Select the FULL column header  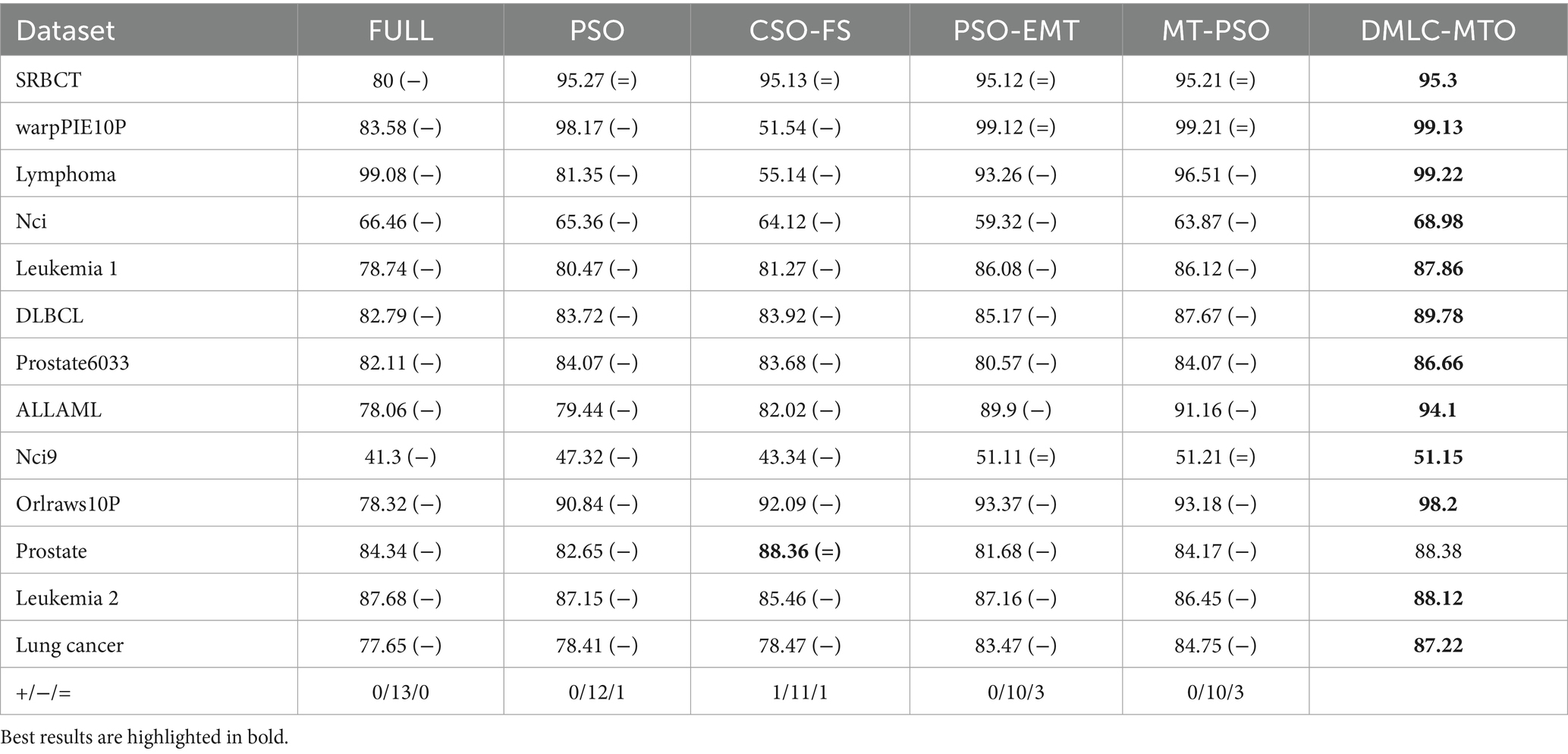point(401,30)
